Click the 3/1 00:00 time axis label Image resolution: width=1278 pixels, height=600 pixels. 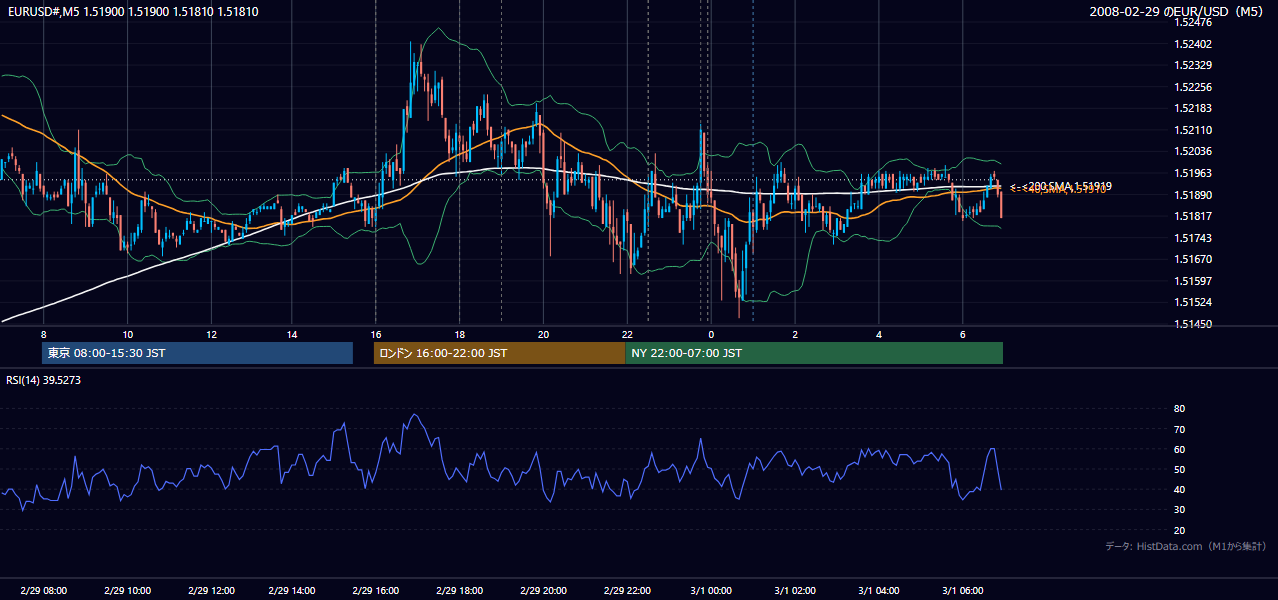pos(711,590)
